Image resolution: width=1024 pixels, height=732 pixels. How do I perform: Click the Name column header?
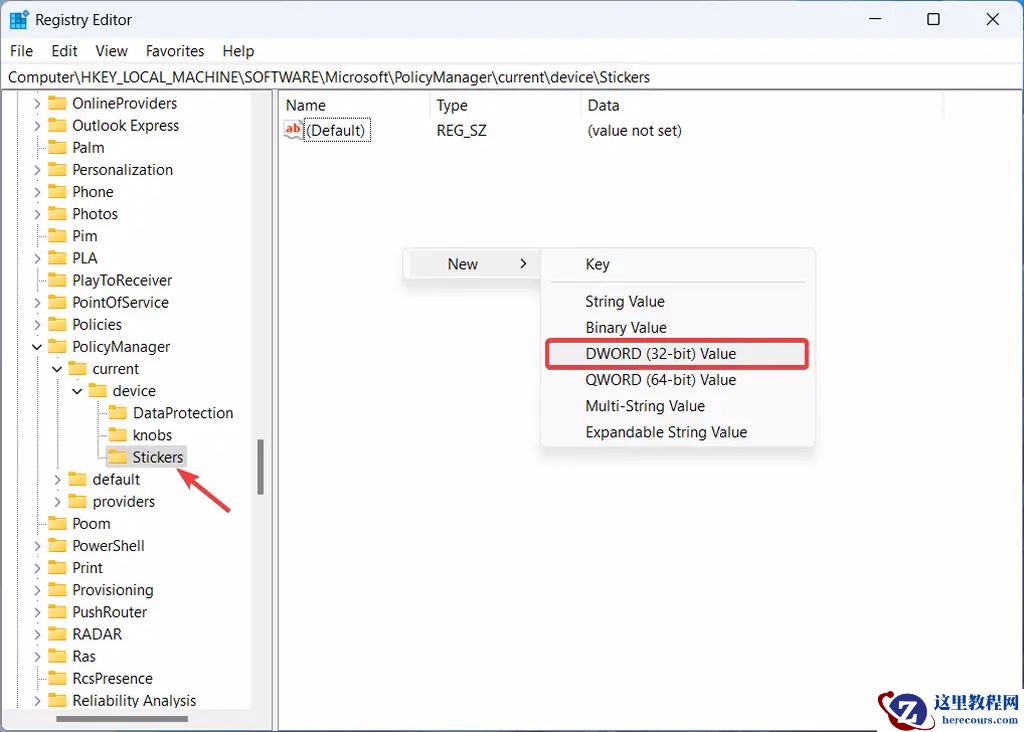click(306, 105)
